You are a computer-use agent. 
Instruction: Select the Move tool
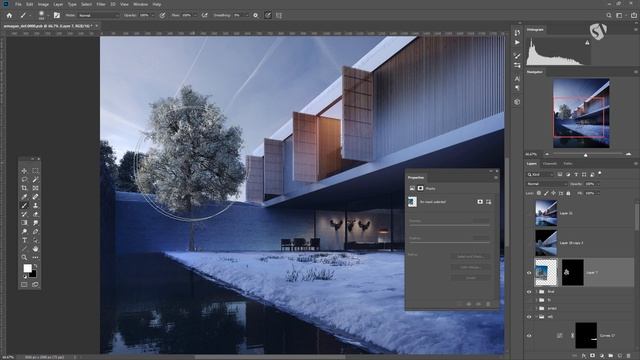point(24,171)
